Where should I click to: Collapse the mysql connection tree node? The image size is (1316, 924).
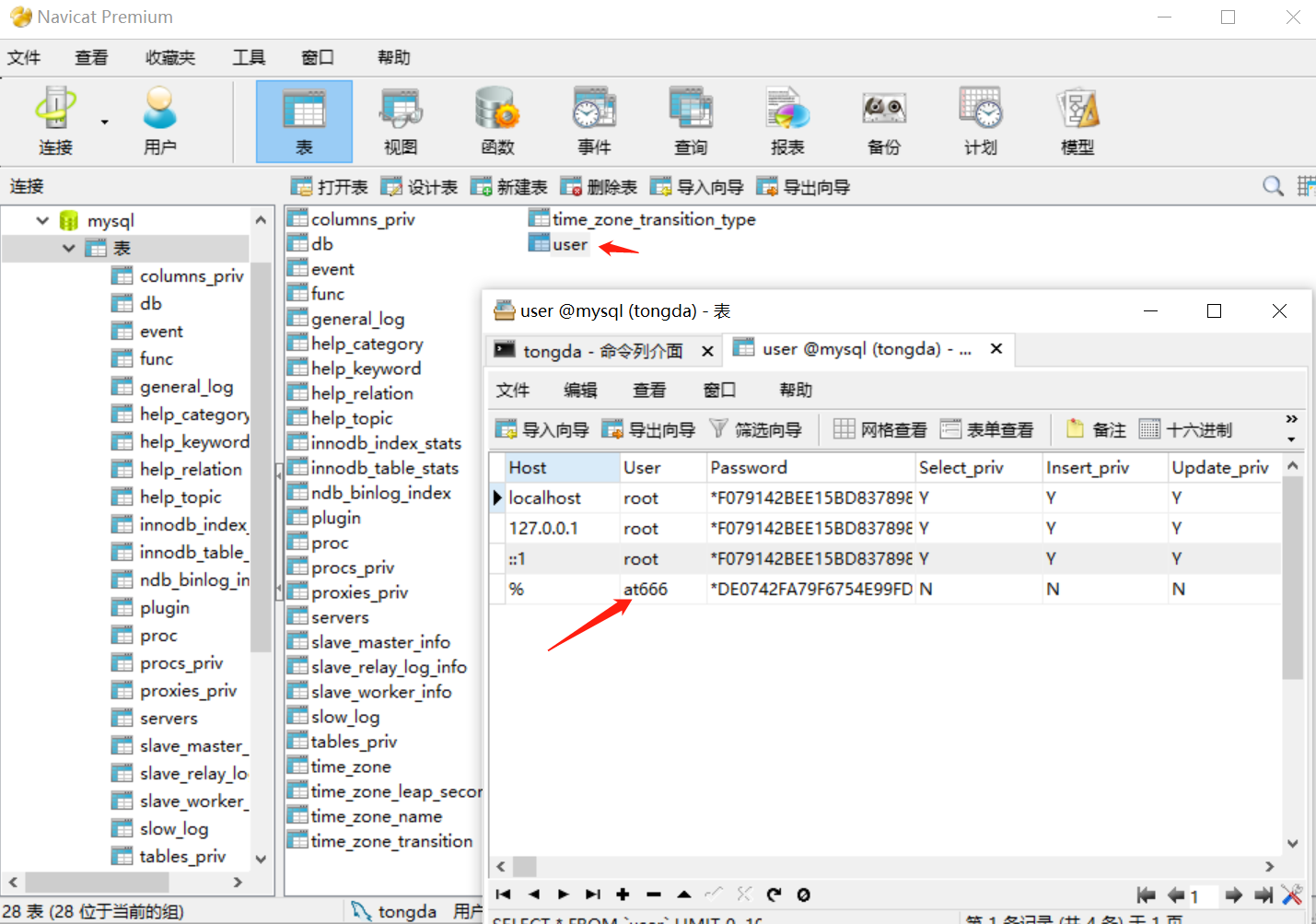click(42, 220)
